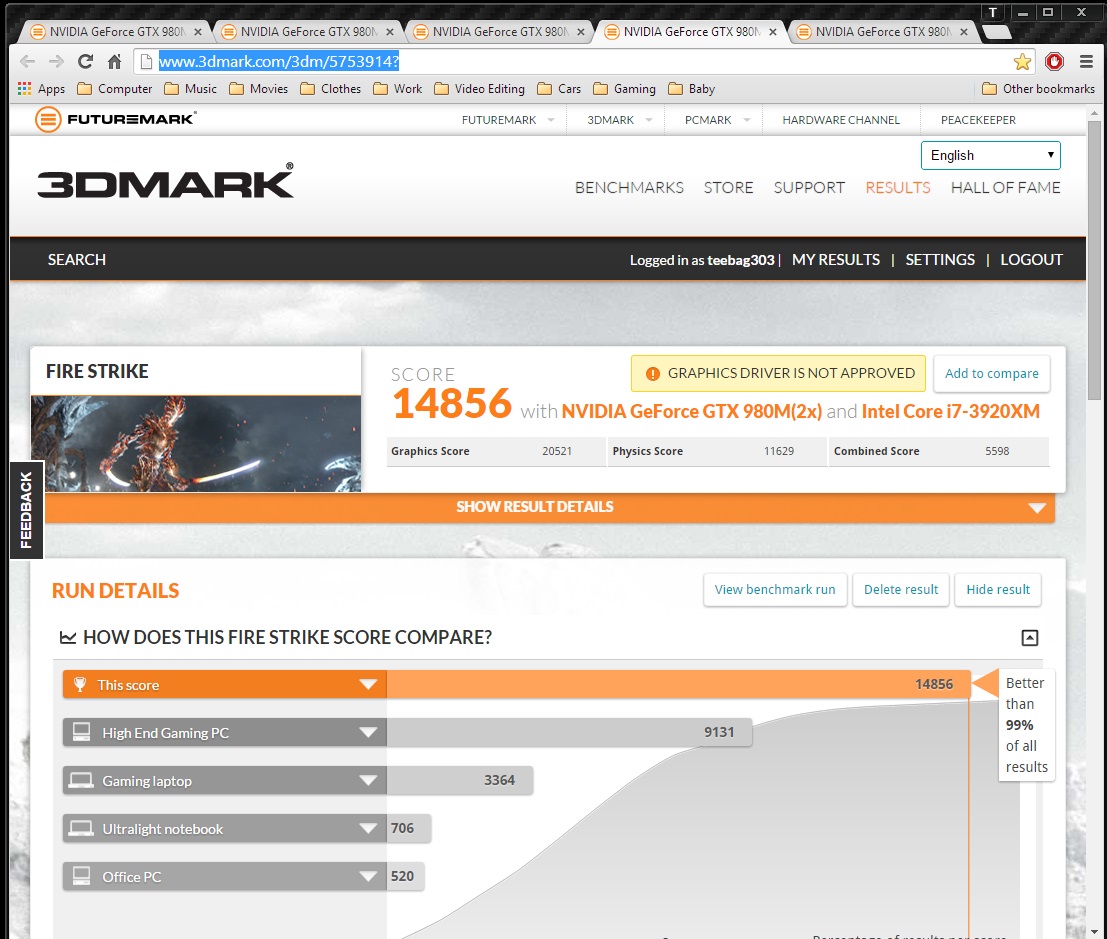The height and width of the screenshot is (939, 1107).
Task: Open the SUPPORT menu item
Action: tap(809, 188)
